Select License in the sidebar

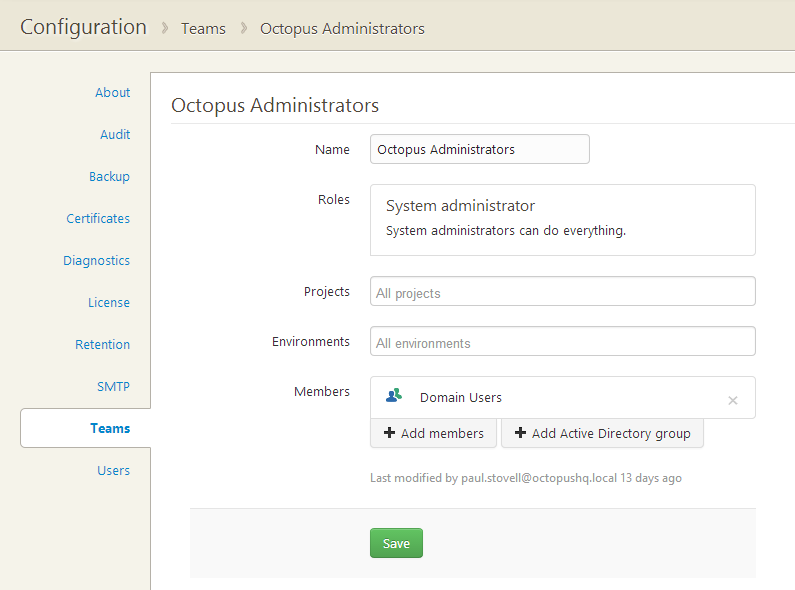pos(108,302)
